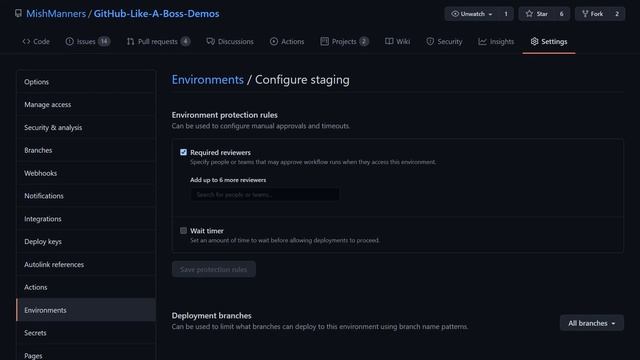
Task: Click the Projects count badge 2
Action: click(x=364, y=42)
